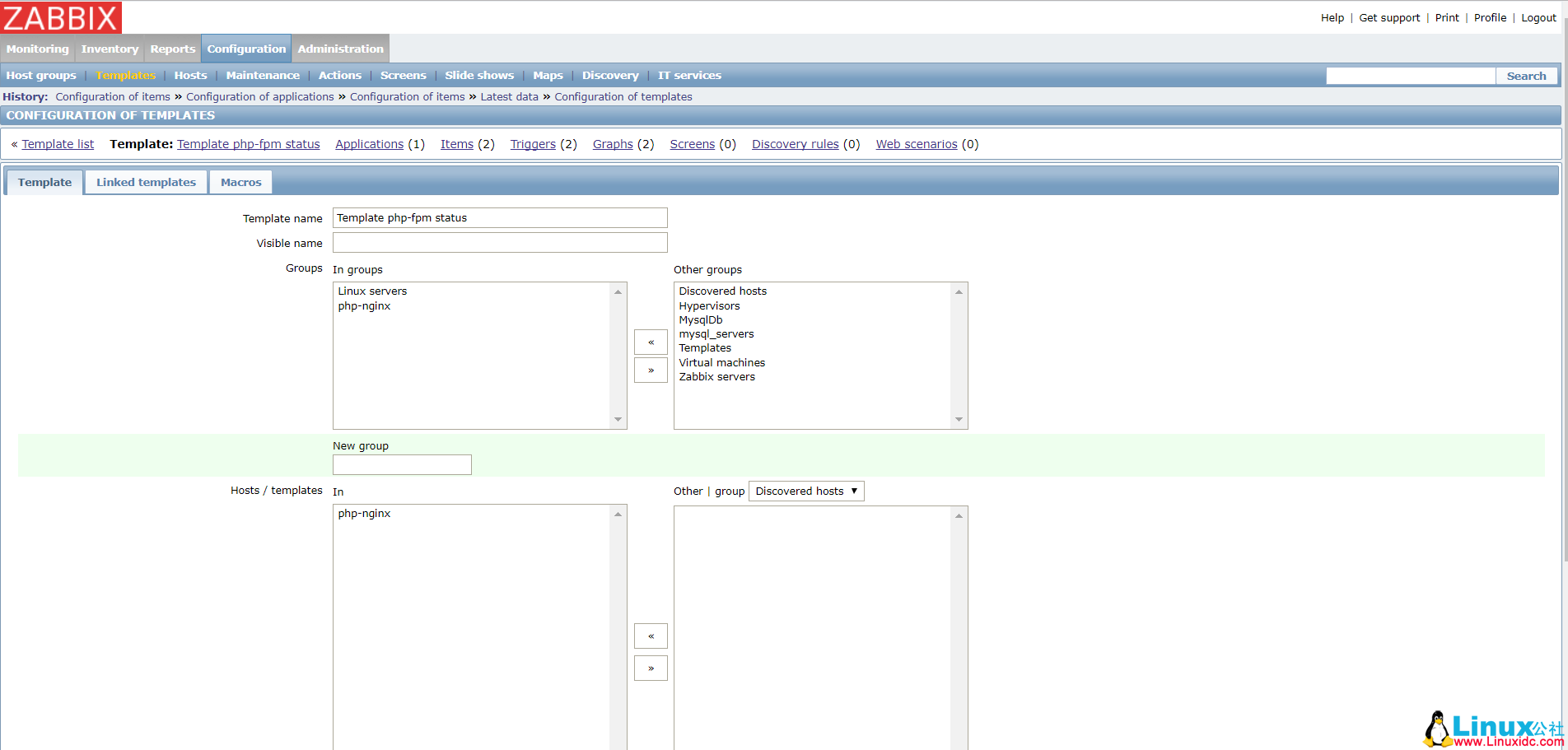Move selection left with the « arrow button
1568x750 pixels.
[651, 342]
